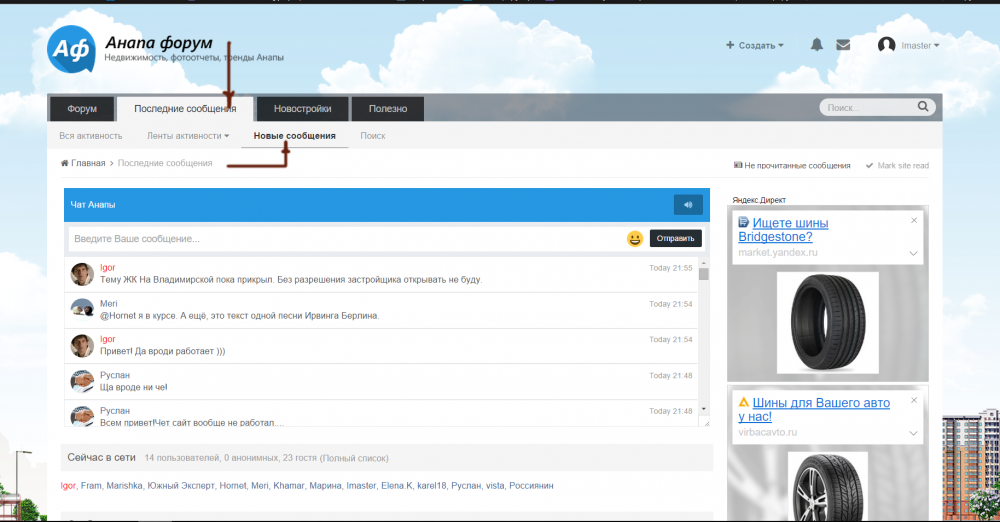The image size is (1000, 522).
Task: Click the Отправить button
Action: [x=675, y=239]
